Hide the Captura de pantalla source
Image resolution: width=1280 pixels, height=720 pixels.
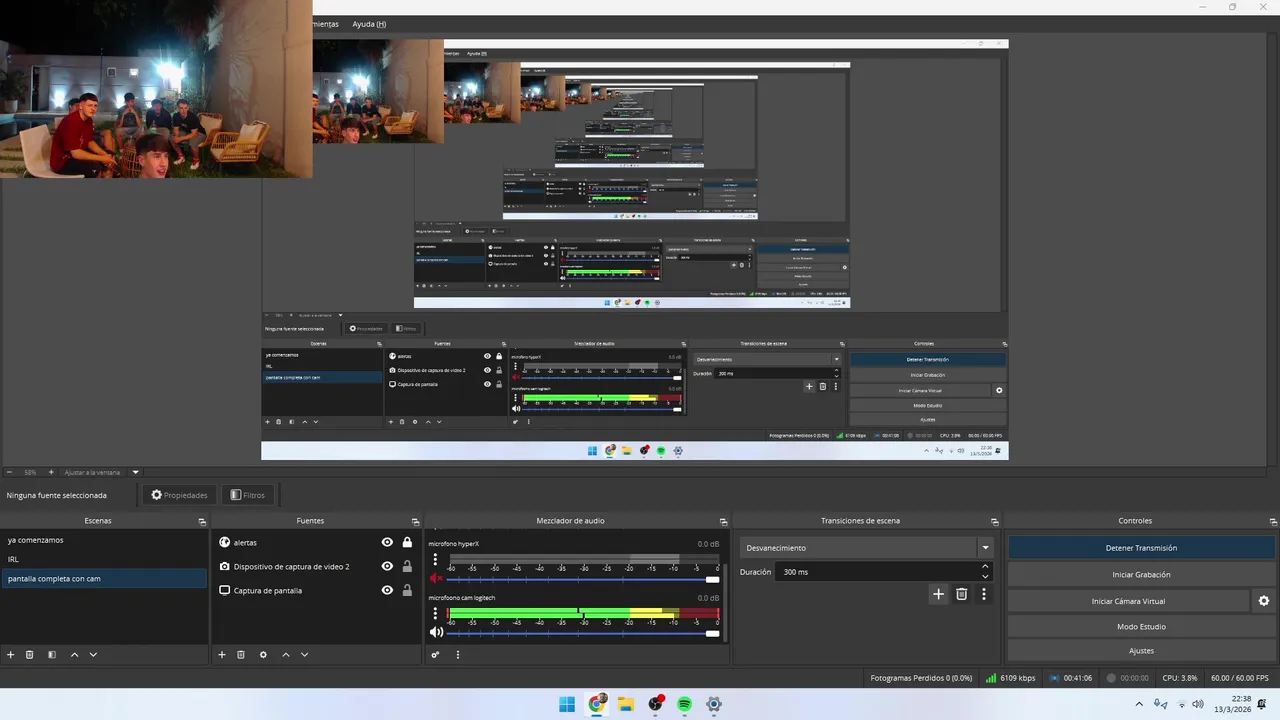[x=387, y=590]
